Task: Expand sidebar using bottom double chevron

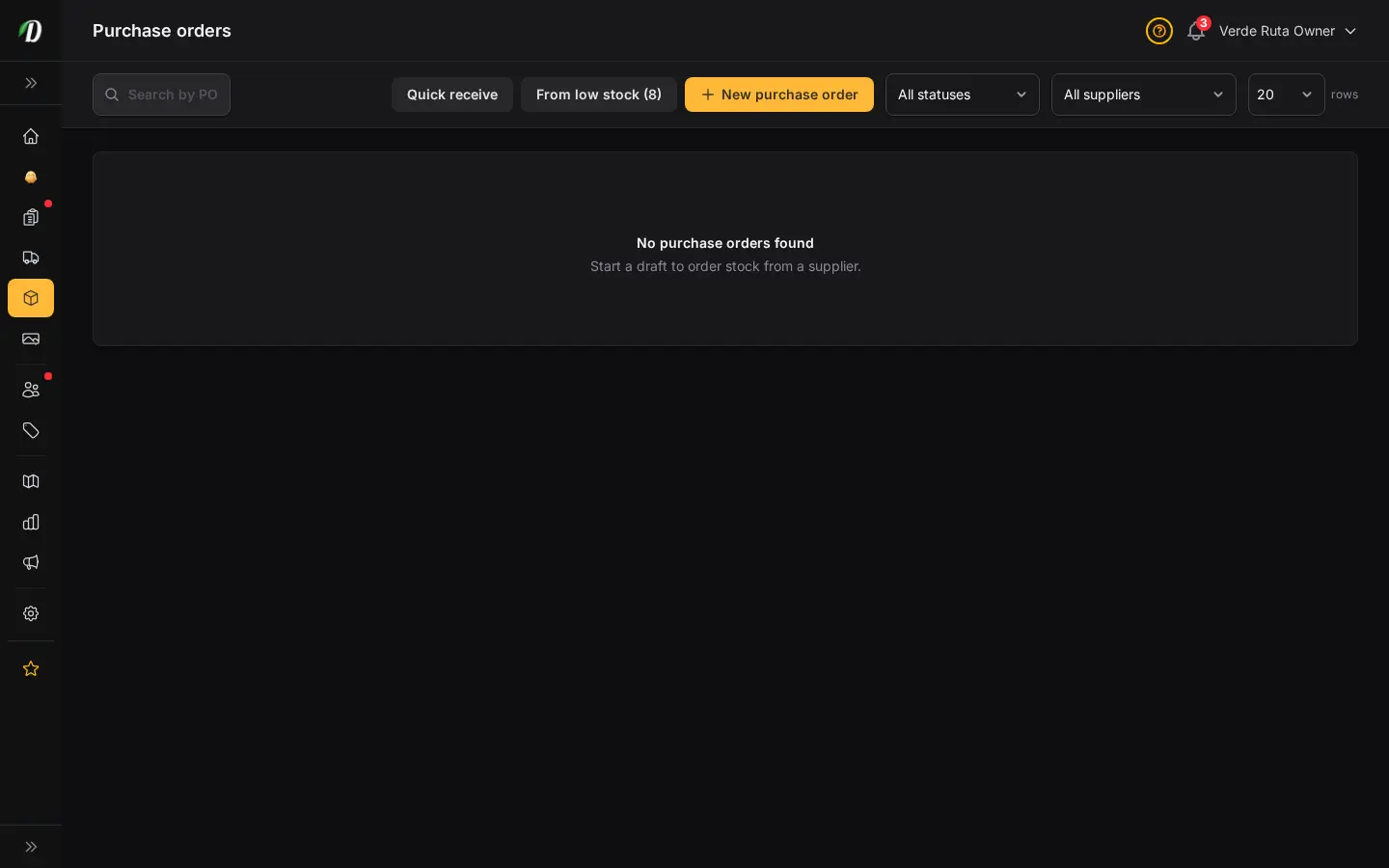Action: 31,847
